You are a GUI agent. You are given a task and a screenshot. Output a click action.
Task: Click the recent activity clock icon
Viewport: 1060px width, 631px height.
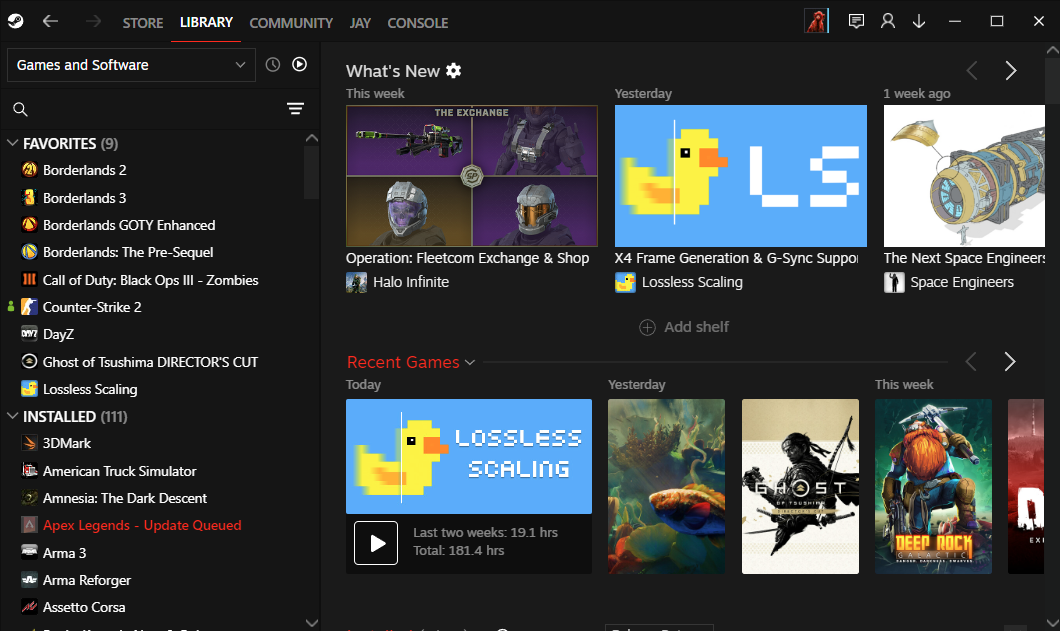pos(272,65)
